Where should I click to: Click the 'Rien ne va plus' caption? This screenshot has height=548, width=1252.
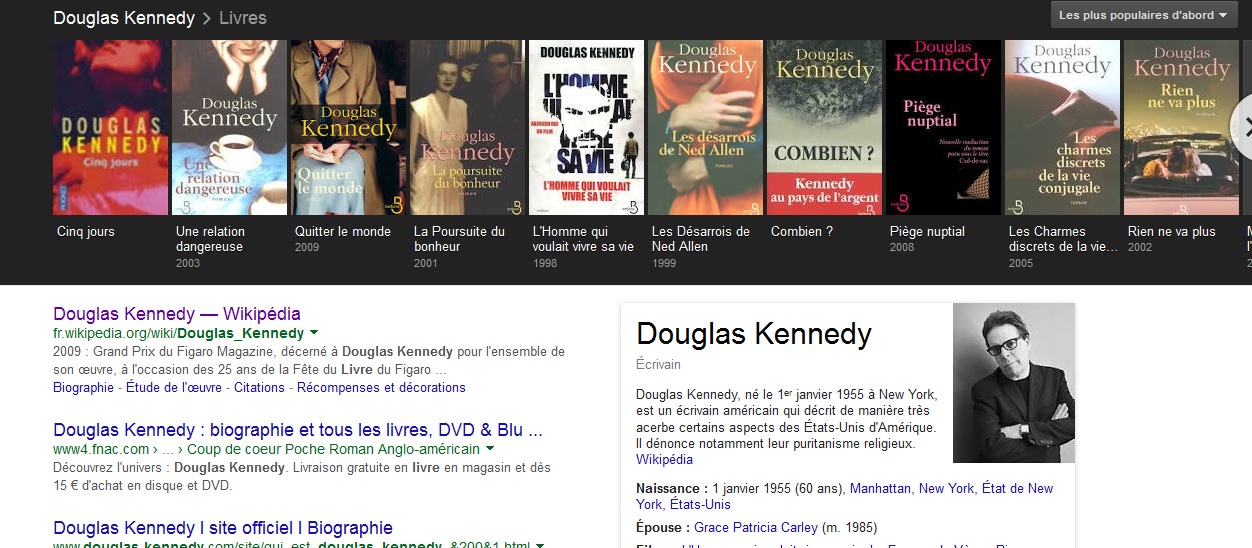click(1172, 231)
